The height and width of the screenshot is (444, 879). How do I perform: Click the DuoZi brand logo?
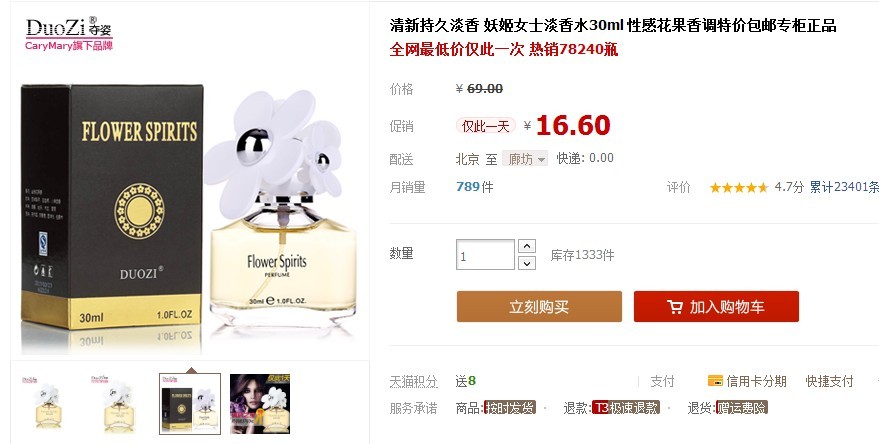69,34
